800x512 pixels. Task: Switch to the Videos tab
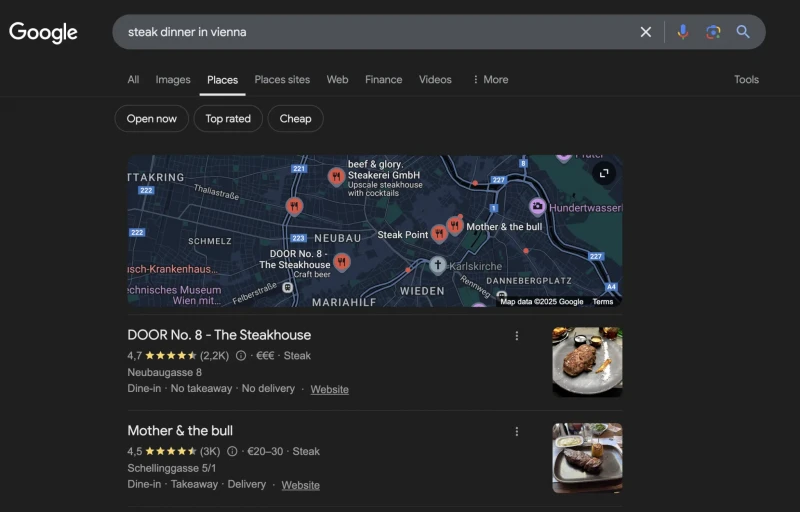[x=435, y=80]
